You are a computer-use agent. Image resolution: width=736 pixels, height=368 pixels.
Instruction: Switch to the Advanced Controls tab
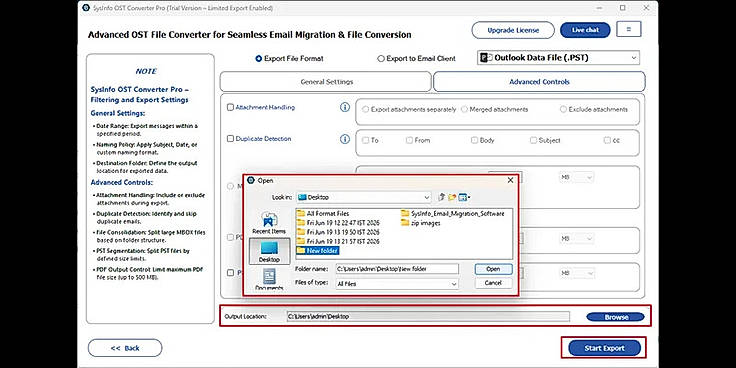(539, 82)
